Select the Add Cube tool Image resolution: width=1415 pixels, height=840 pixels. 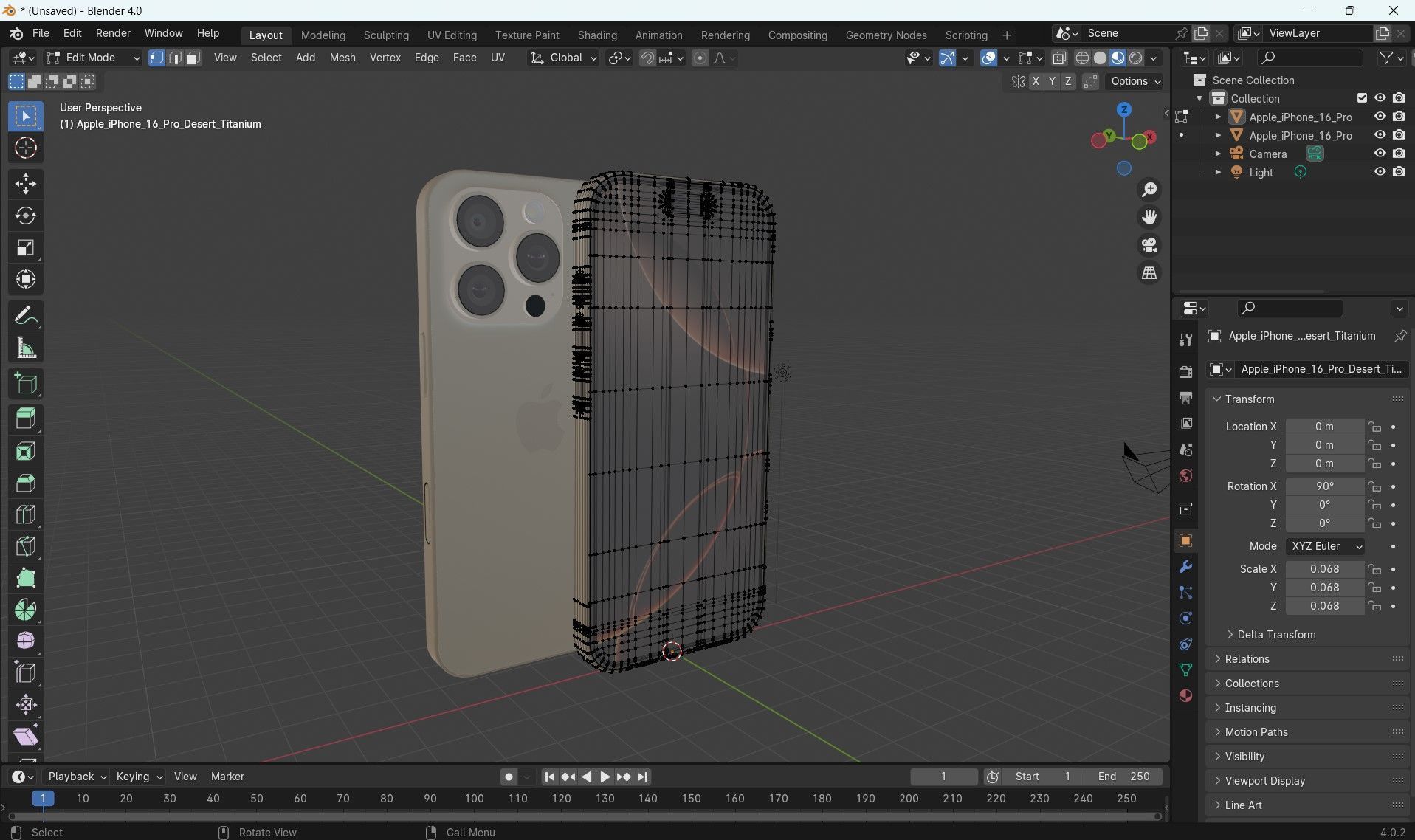(x=26, y=384)
